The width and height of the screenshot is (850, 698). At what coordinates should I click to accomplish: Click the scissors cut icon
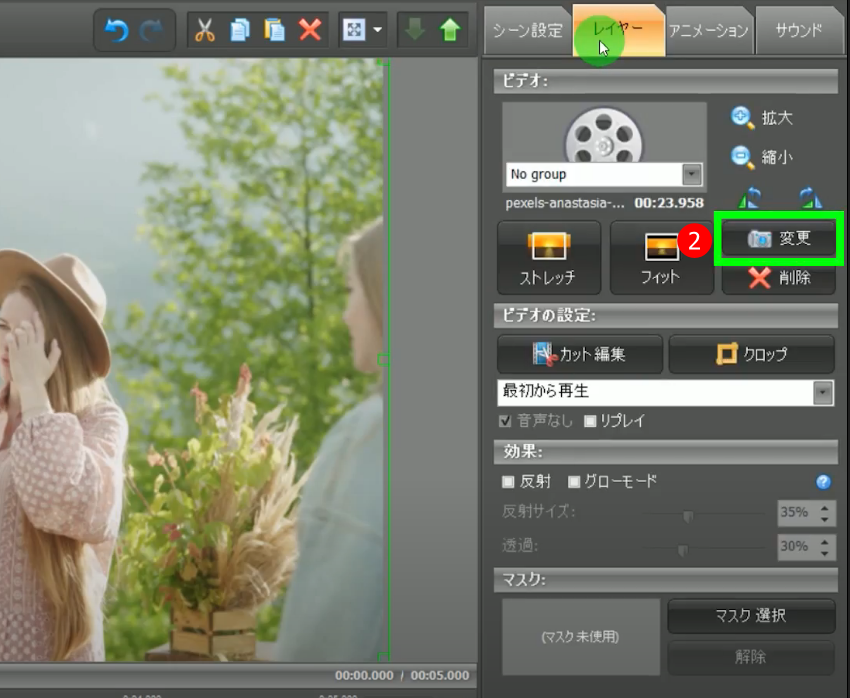(205, 30)
